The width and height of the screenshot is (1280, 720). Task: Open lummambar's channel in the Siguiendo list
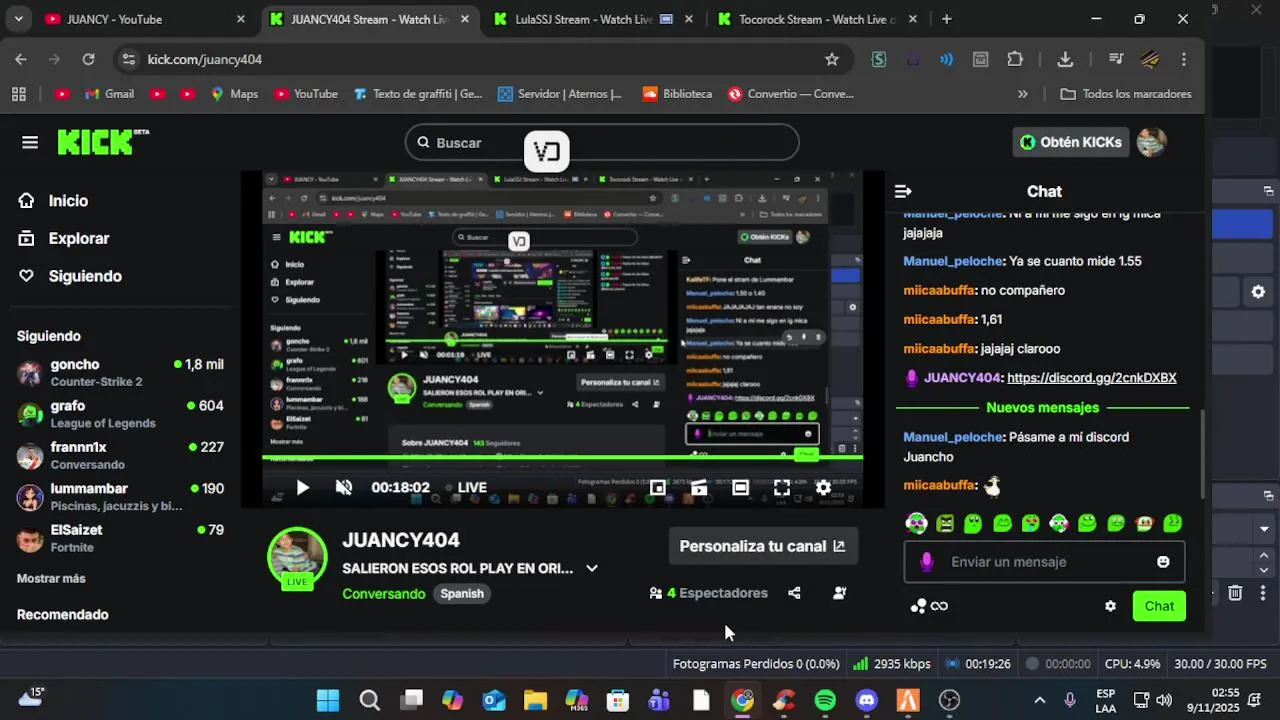tap(120, 497)
